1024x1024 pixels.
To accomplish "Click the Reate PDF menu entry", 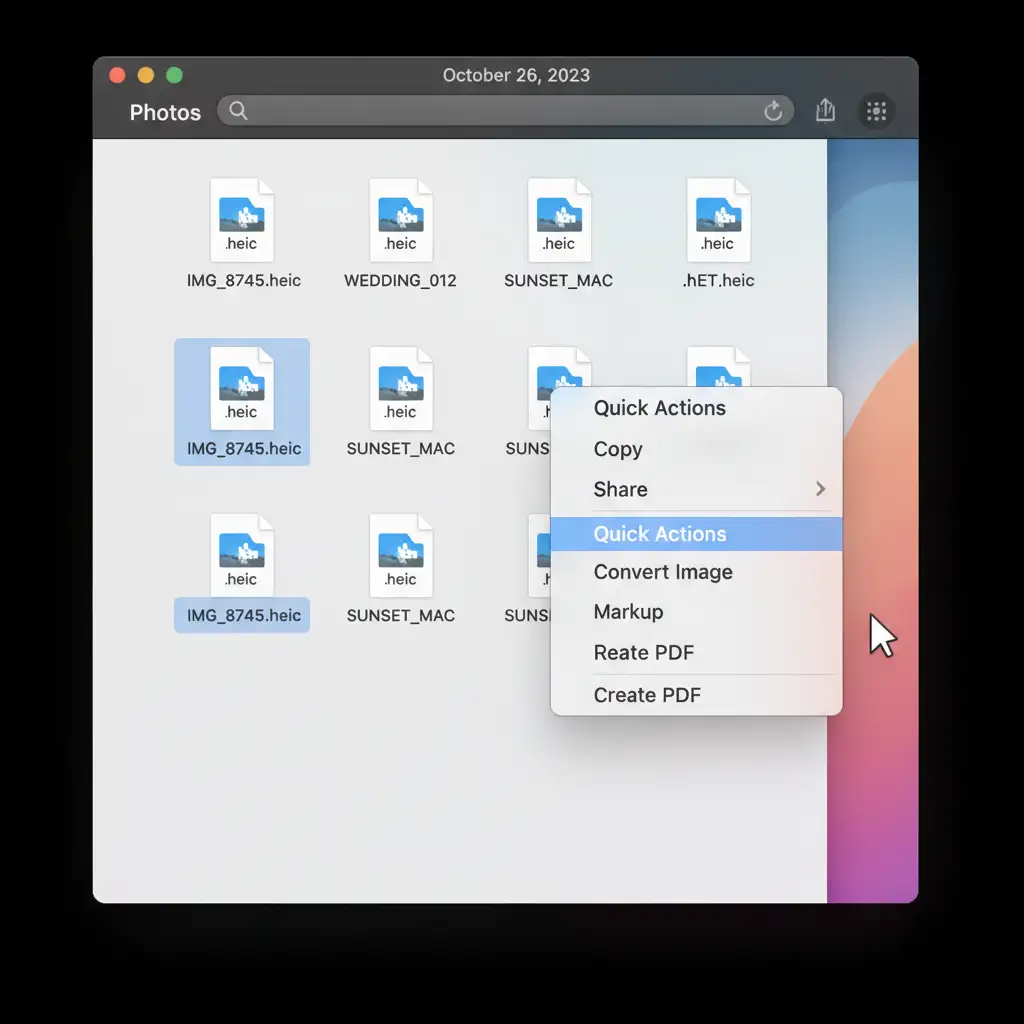I will pyautogui.click(x=643, y=653).
